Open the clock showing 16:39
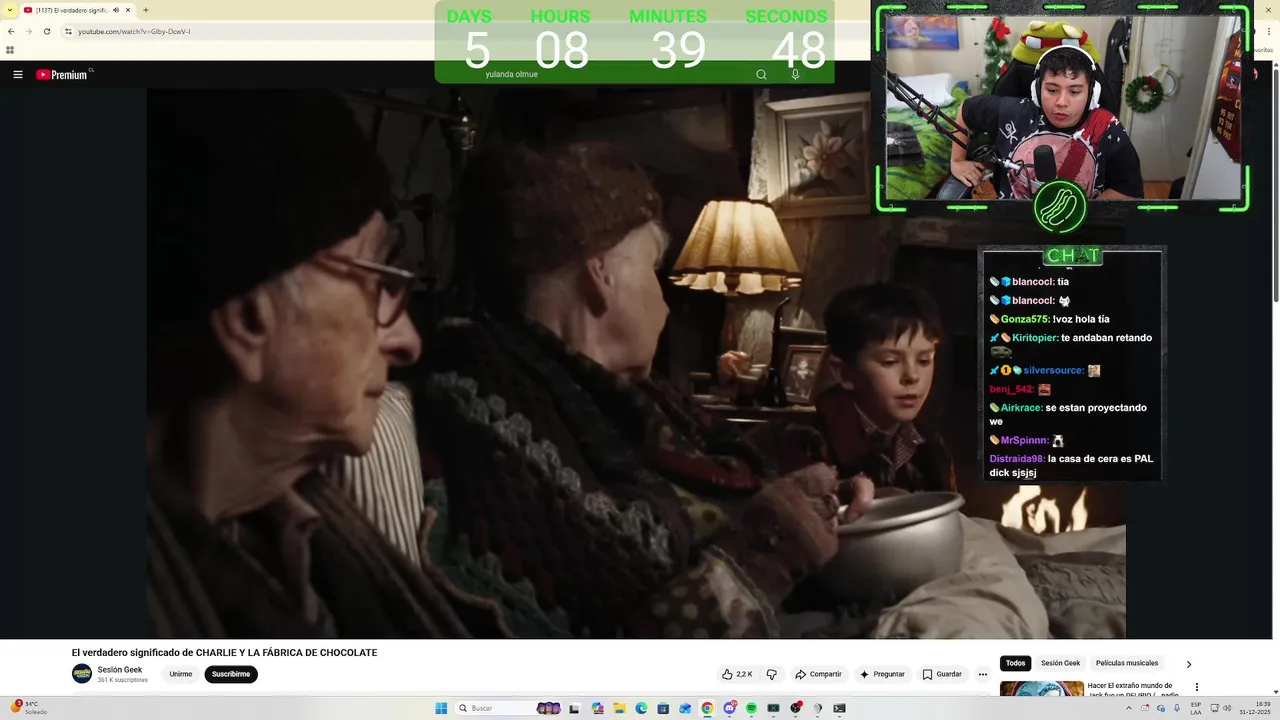Image resolution: width=1280 pixels, height=720 pixels. [1254, 708]
